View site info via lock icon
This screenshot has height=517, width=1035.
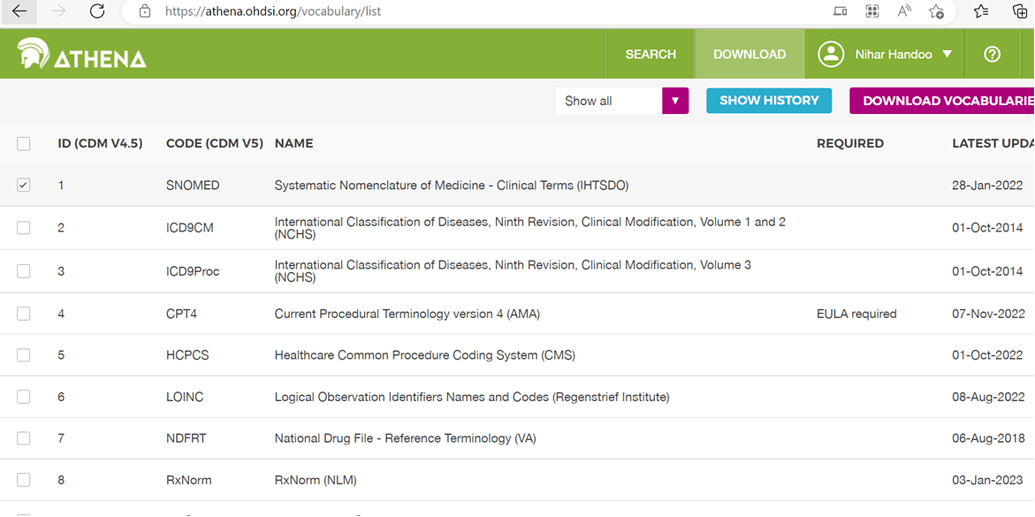coord(146,11)
